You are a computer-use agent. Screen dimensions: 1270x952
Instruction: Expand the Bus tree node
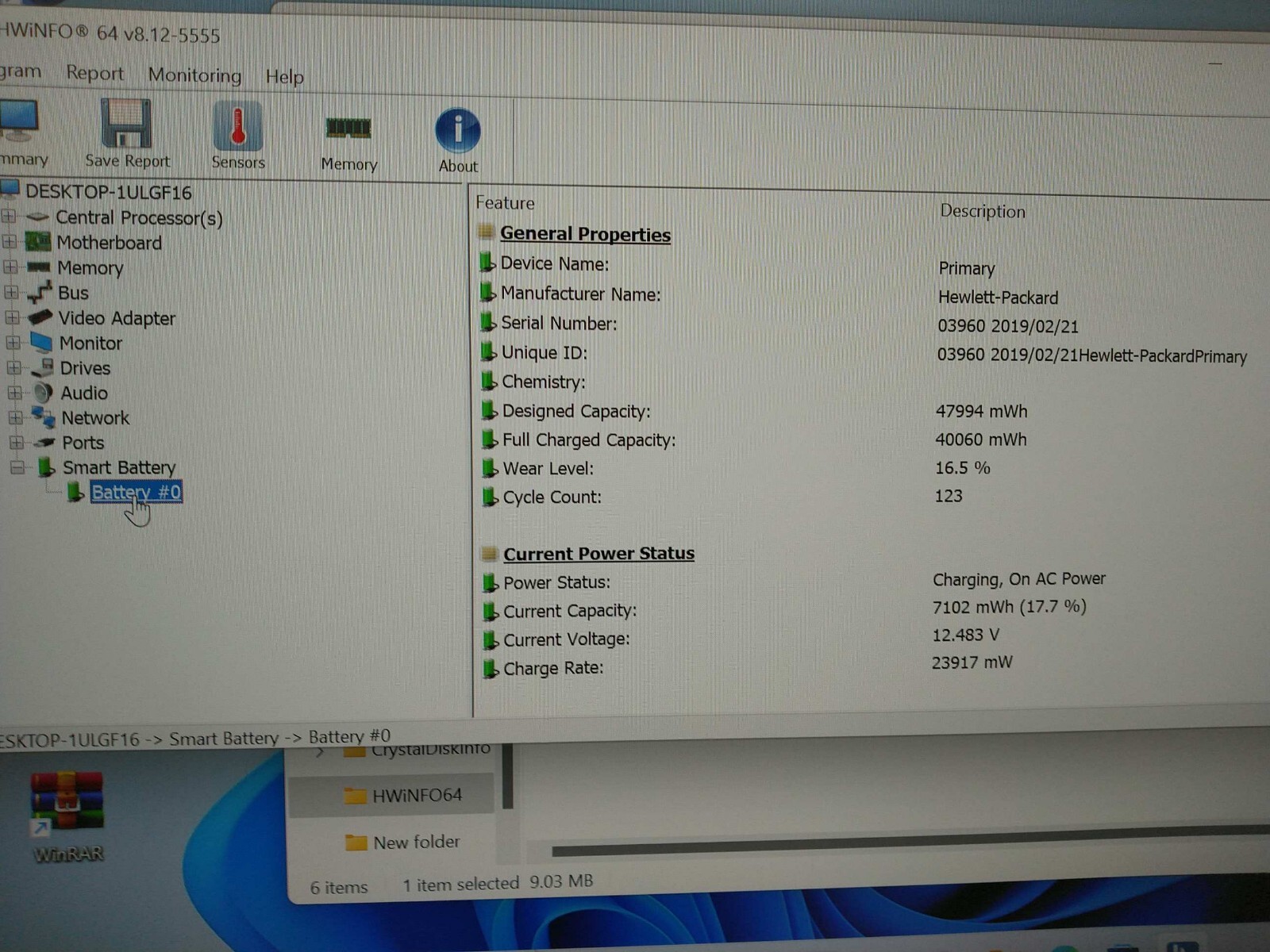[x=11, y=292]
